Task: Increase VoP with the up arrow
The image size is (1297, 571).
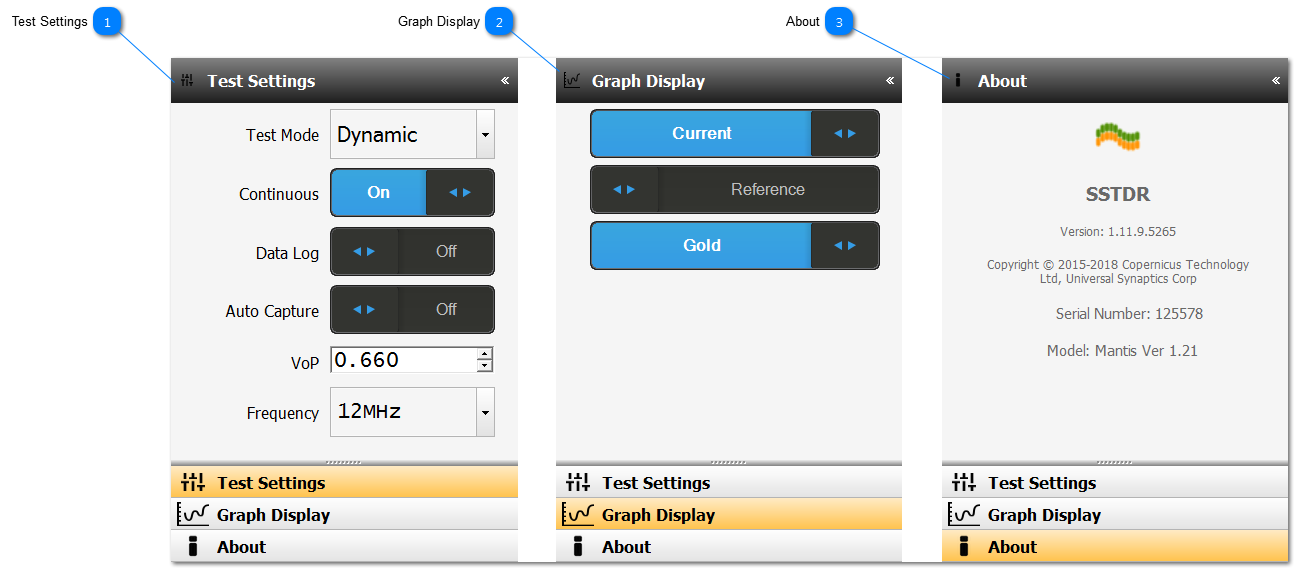Action: (485, 354)
